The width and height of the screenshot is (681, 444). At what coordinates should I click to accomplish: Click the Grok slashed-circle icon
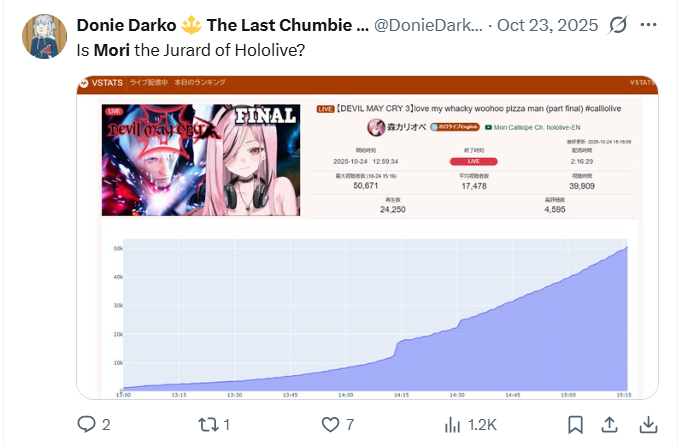pyautogui.click(x=618, y=25)
